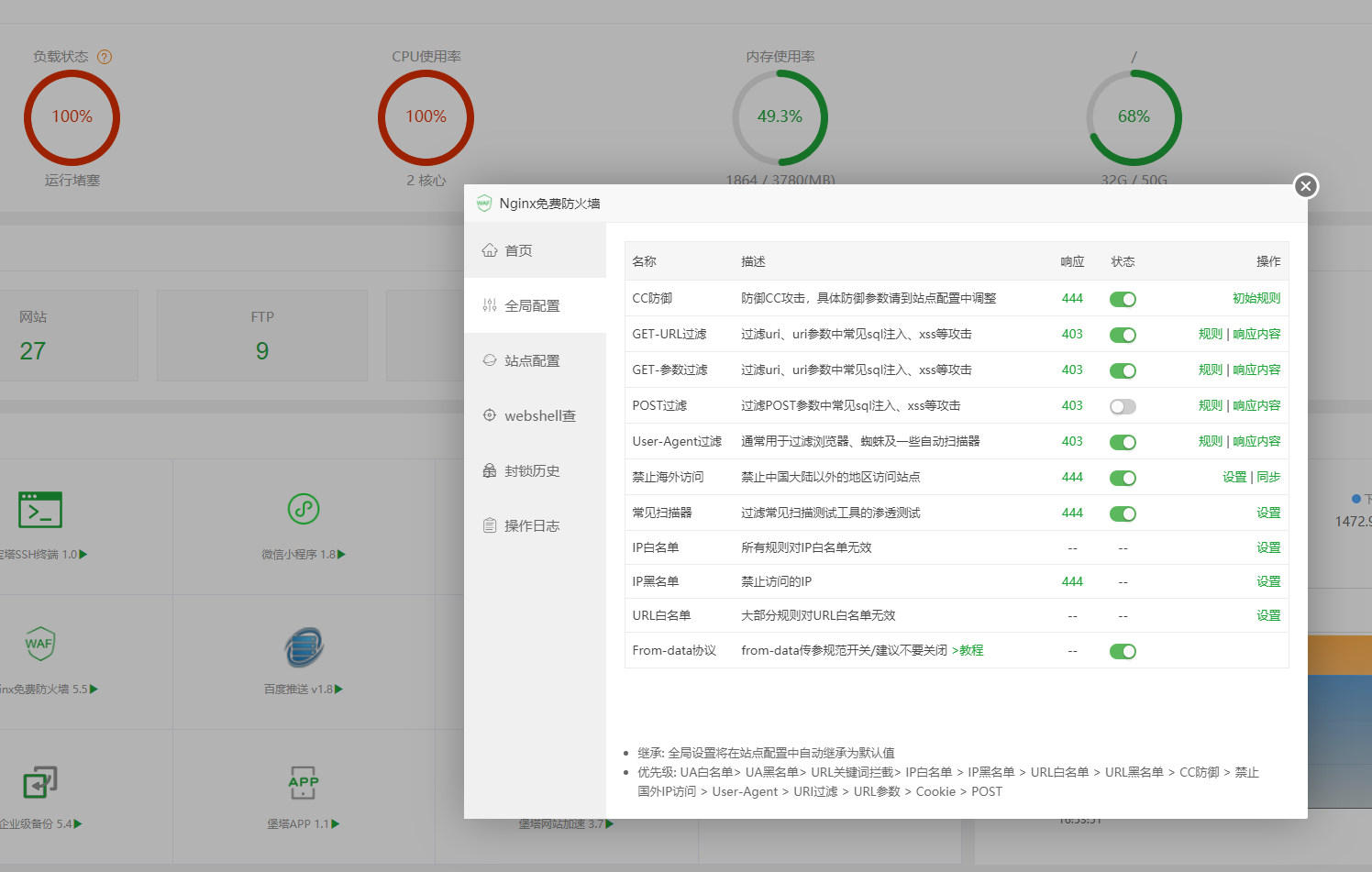
Task: Open the 初始规则 link for CC防御
Action: [1256, 297]
